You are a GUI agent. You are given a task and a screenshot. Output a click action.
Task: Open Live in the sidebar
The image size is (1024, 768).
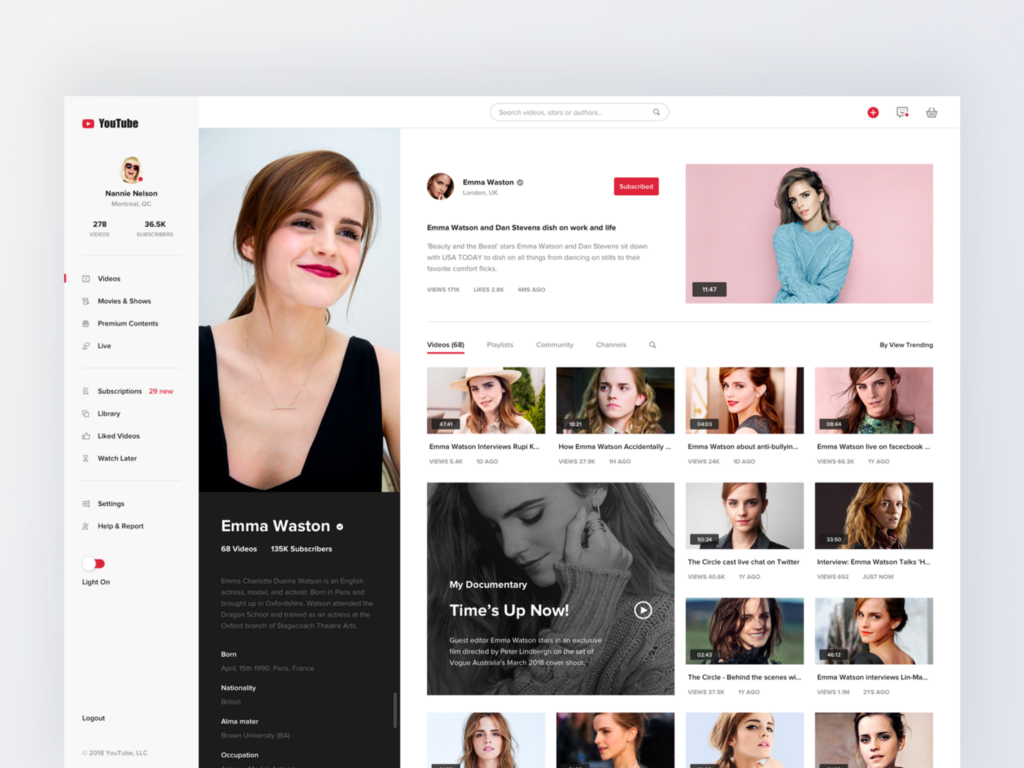(104, 346)
